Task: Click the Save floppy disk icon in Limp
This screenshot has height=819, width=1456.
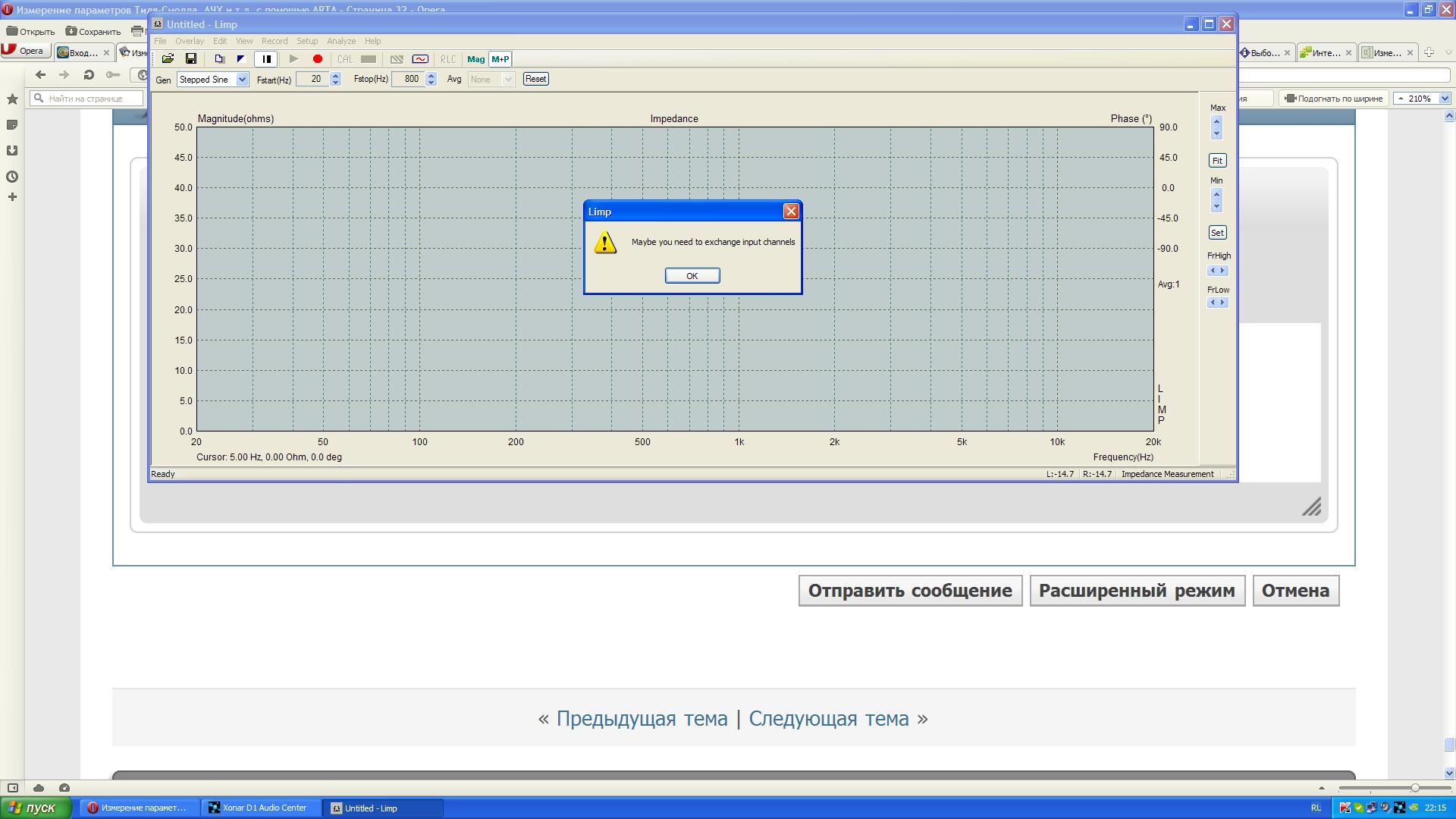Action: (x=191, y=59)
